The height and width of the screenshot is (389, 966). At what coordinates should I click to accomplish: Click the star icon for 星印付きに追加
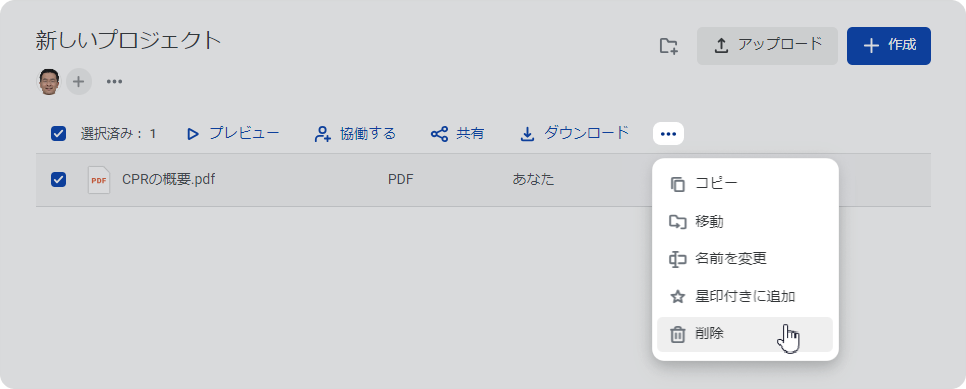pyautogui.click(x=677, y=297)
